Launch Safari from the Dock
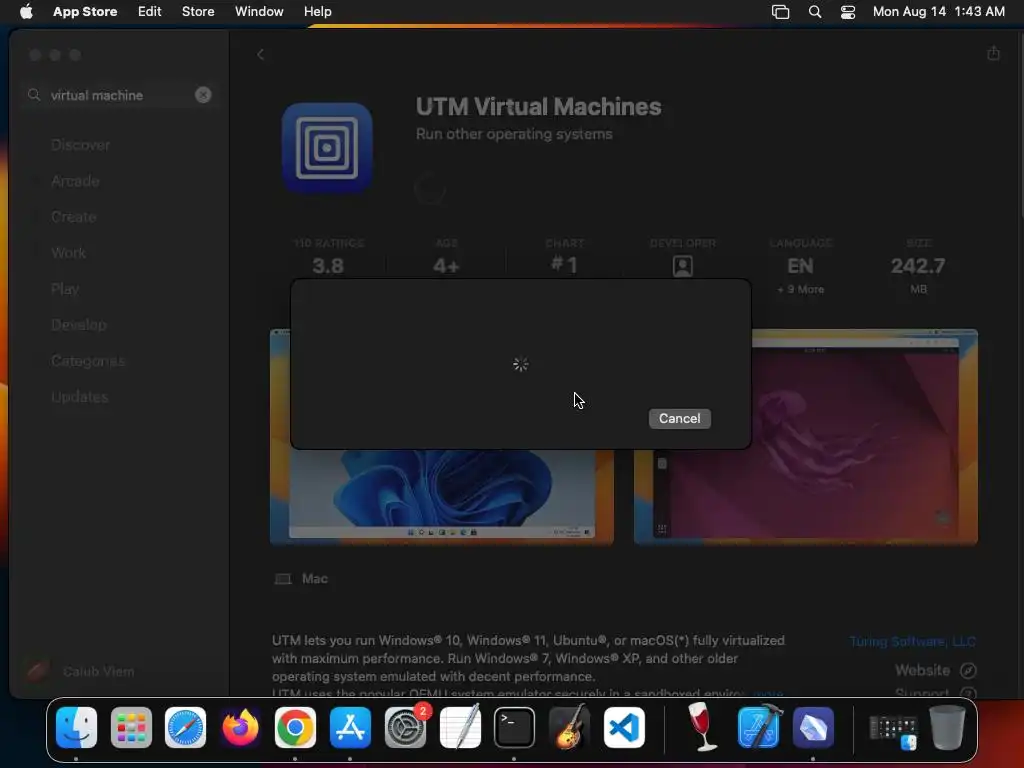1024x768 pixels. coord(185,728)
